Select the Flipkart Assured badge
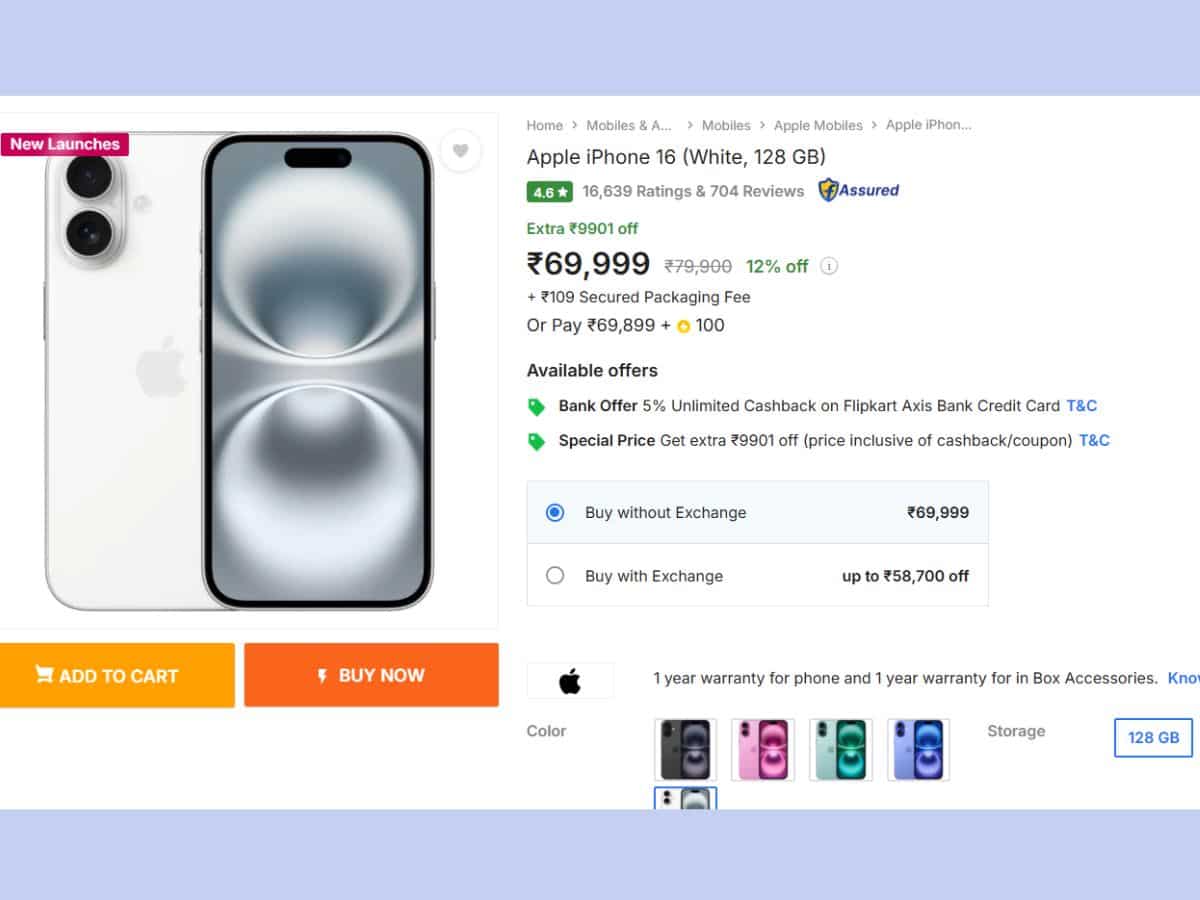 pyautogui.click(x=858, y=190)
